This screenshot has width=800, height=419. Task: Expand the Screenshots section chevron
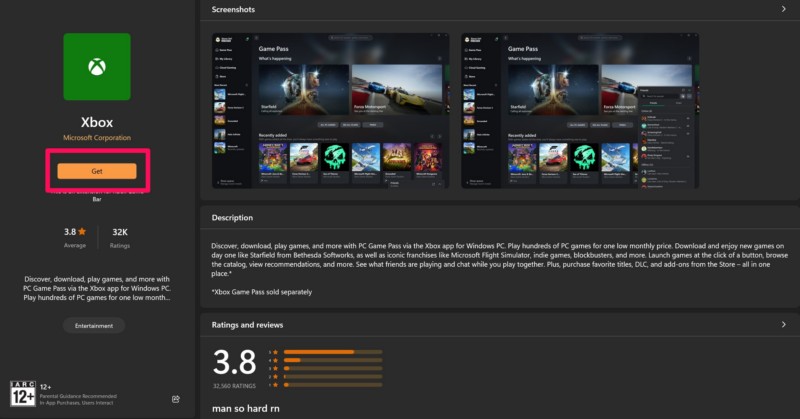tap(782, 9)
